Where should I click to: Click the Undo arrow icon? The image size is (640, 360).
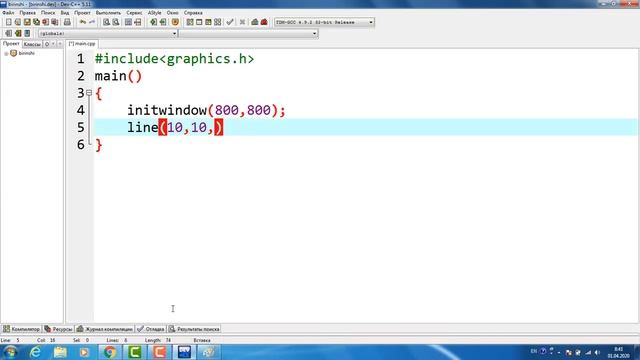[x=83, y=22]
